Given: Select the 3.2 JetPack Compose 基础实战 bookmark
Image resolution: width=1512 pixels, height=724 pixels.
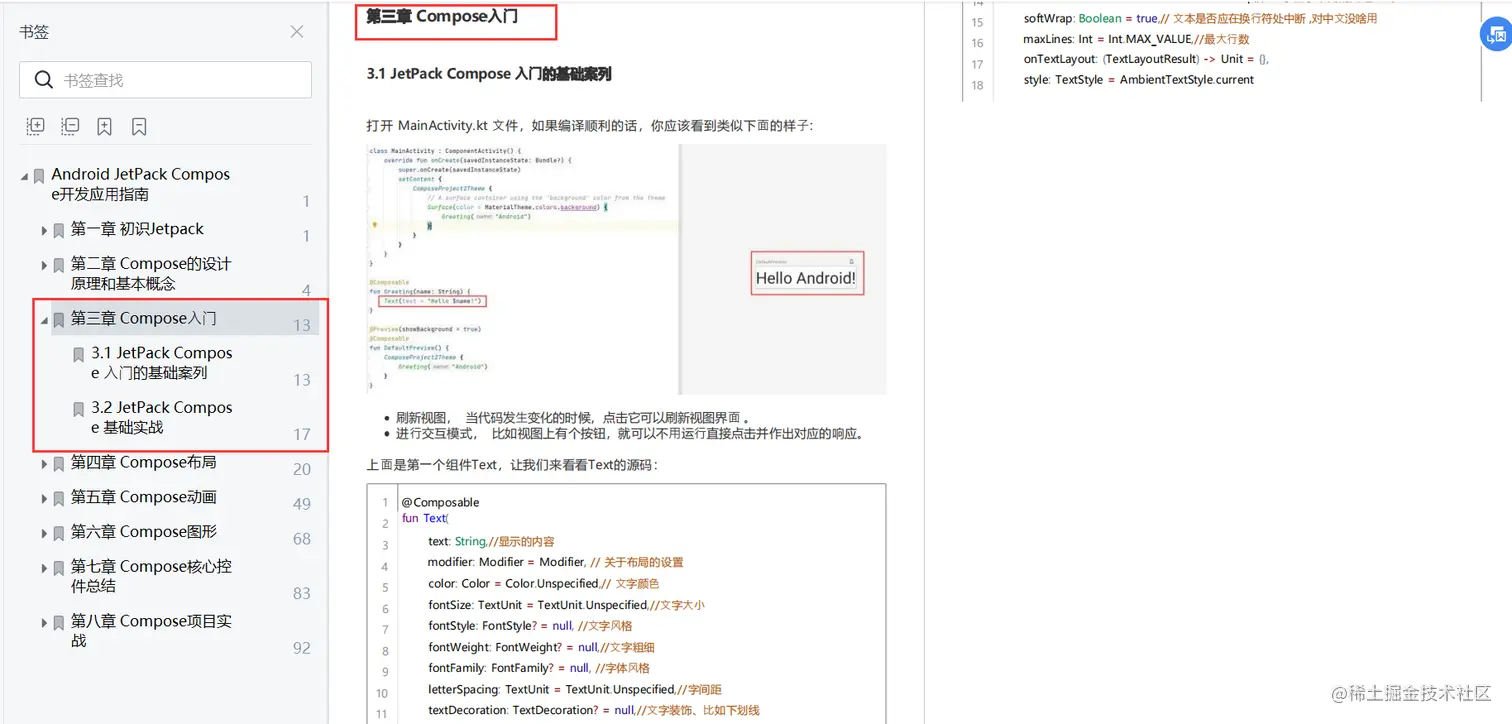Looking at the screenshot, I should click(x=157, y=417).
